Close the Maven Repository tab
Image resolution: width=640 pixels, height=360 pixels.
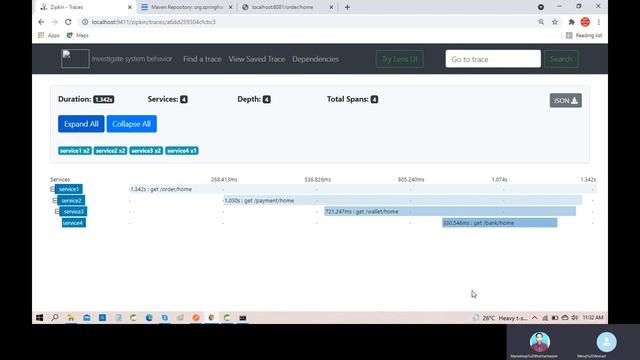click(230, 7)
